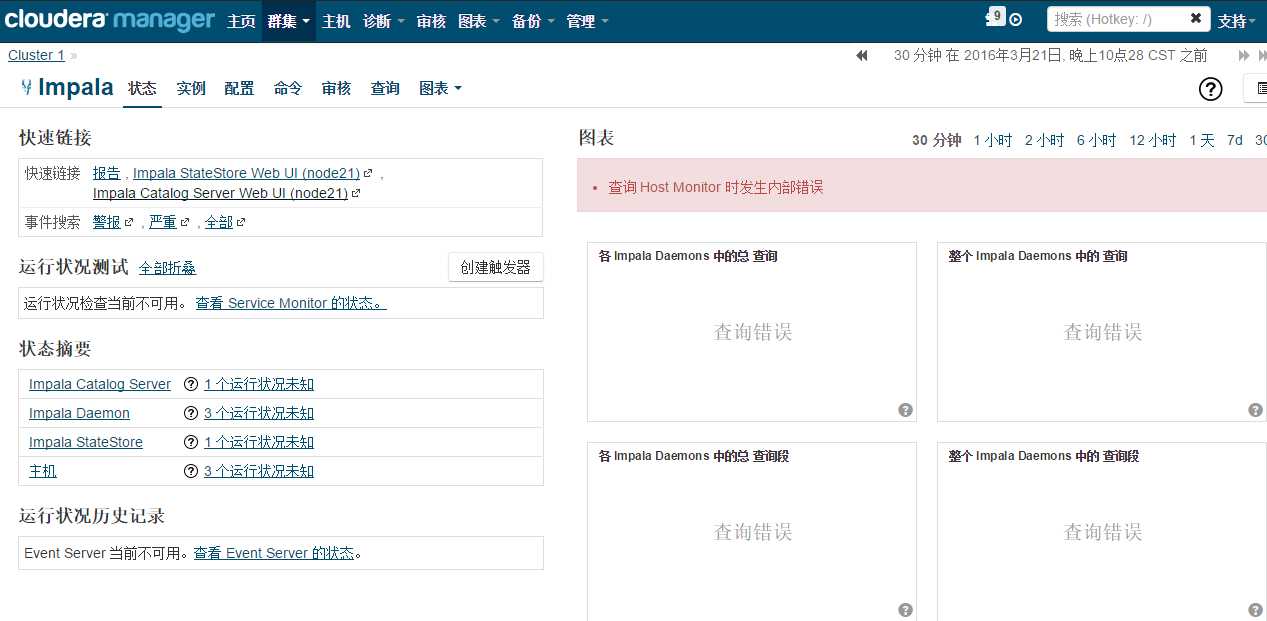The image size is (1267, 621).
Task: Click the 全部折叠 link
Action: point(167,268)
